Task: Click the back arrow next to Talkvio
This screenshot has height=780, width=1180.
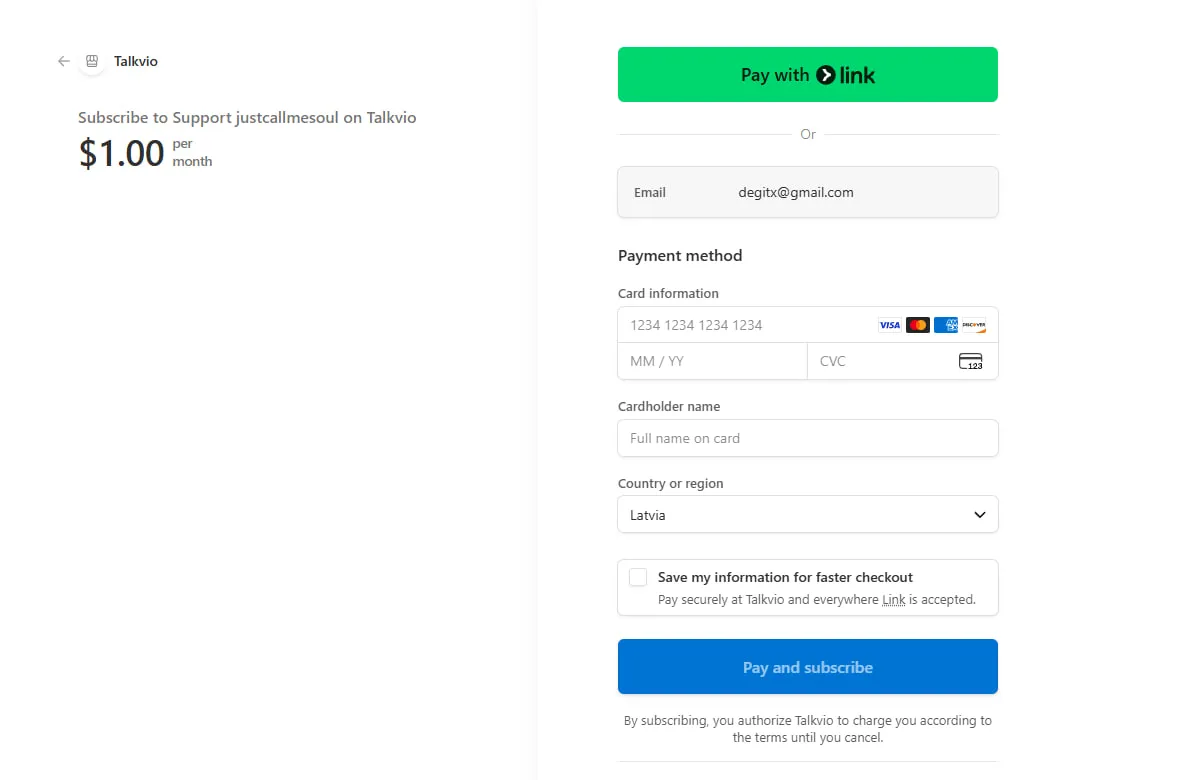Action: click(64, 61)
